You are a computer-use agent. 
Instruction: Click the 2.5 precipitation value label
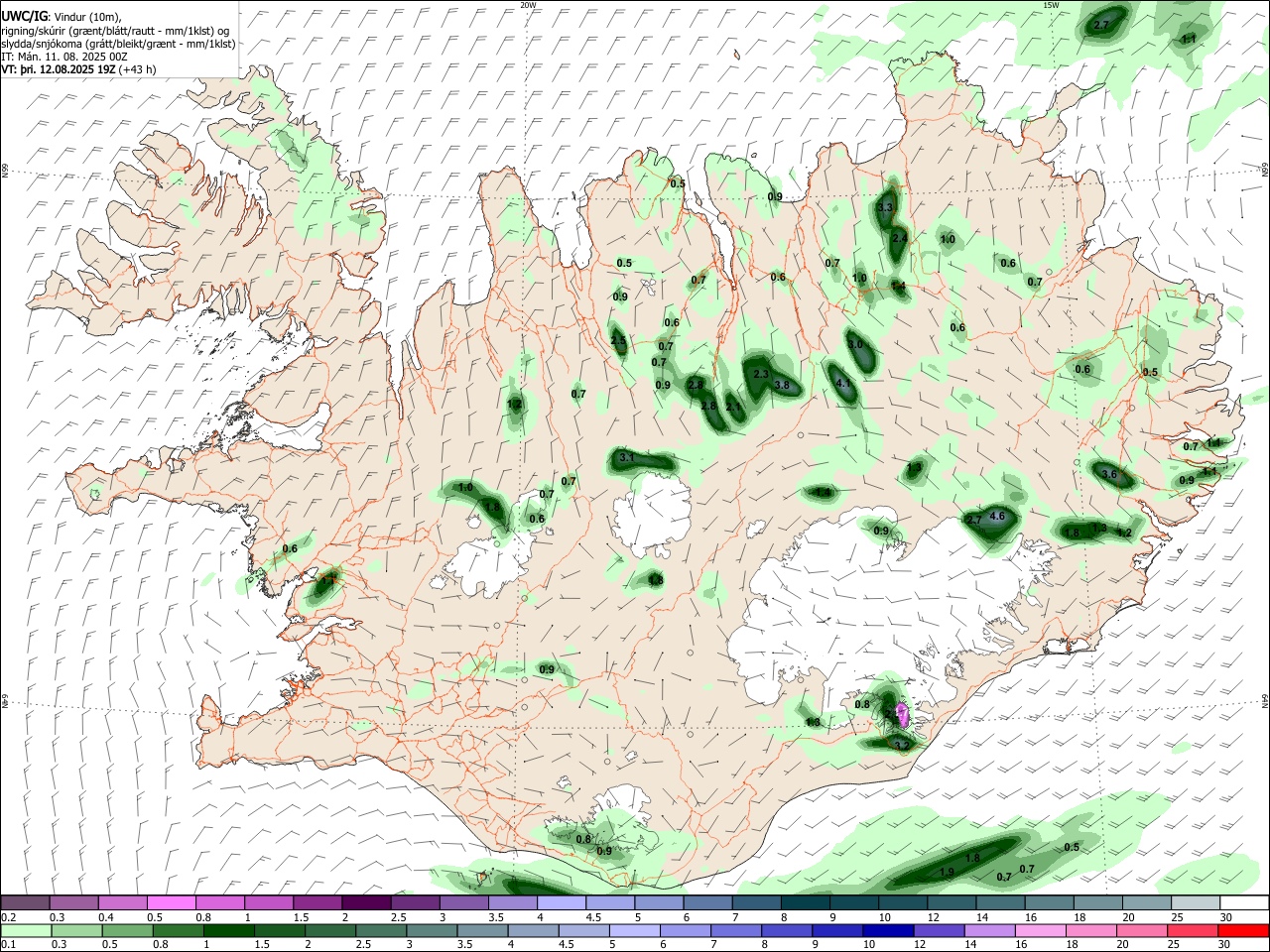pyautogui.click(x=618, y=340)
